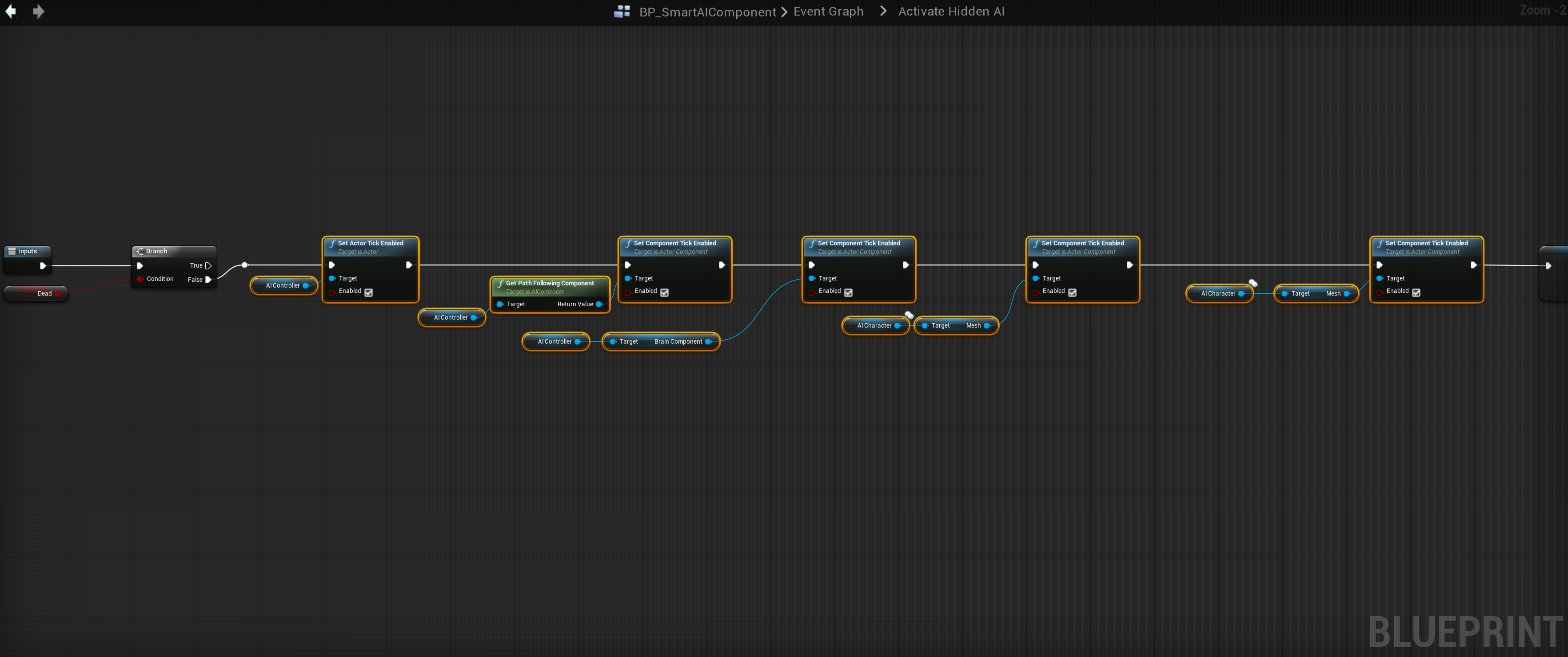Click the Set Actor Tick Enabled function icon

click(332, 243)
